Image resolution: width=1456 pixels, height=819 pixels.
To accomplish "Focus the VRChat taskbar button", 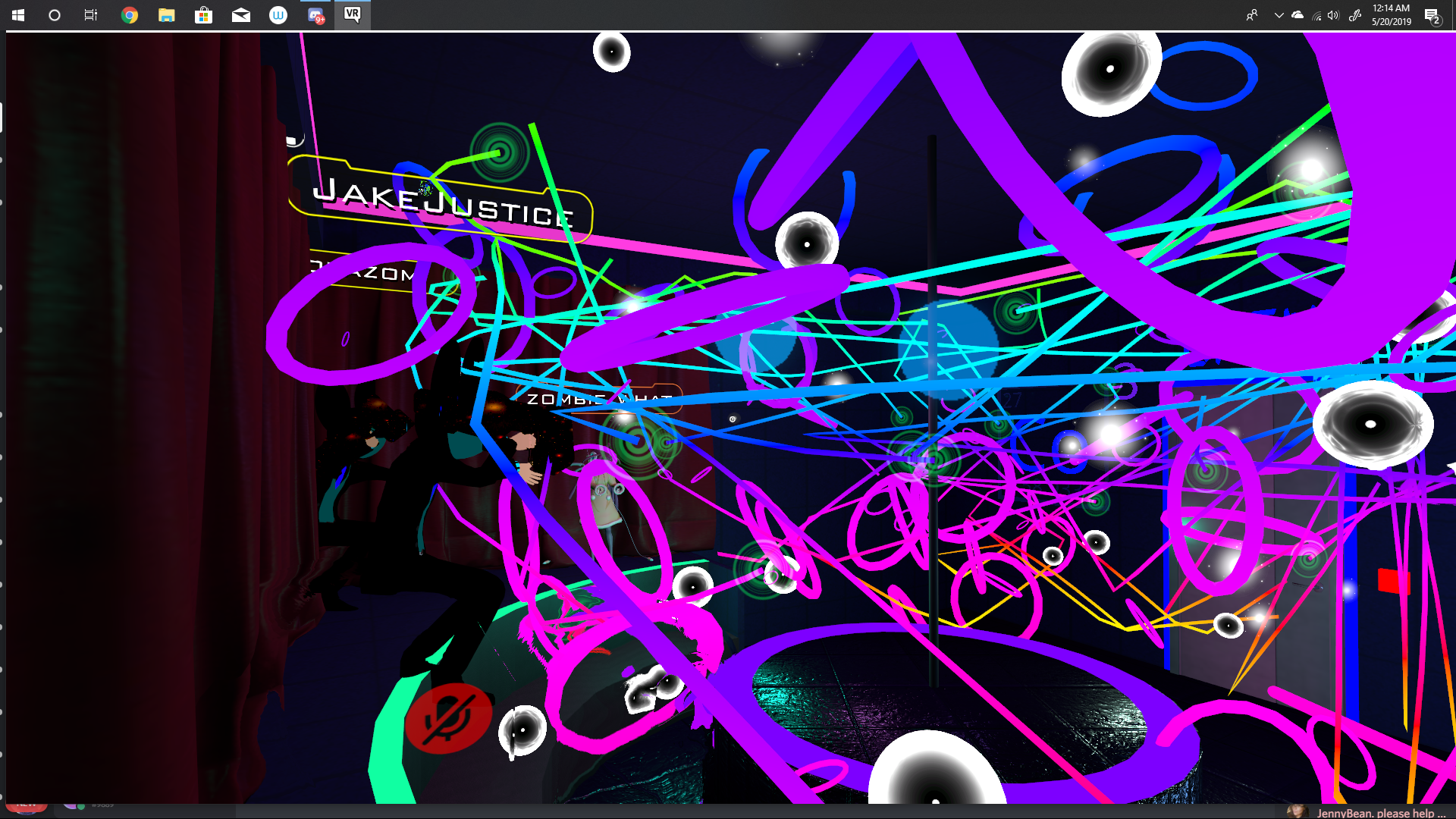I will 353,15.
